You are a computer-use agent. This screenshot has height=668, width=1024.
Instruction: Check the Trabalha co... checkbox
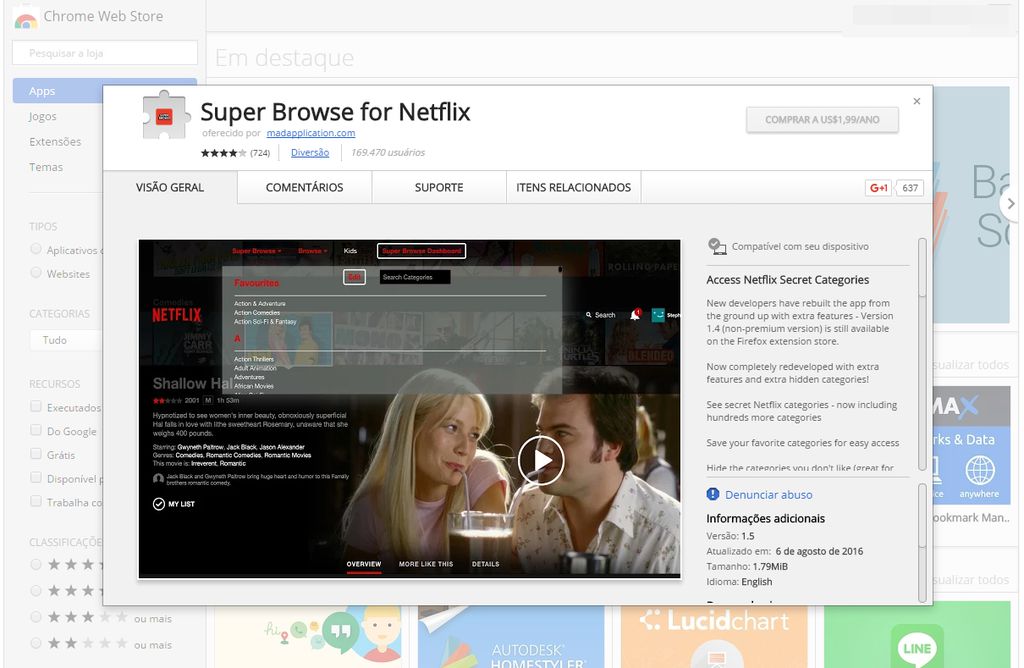(36, 501)
